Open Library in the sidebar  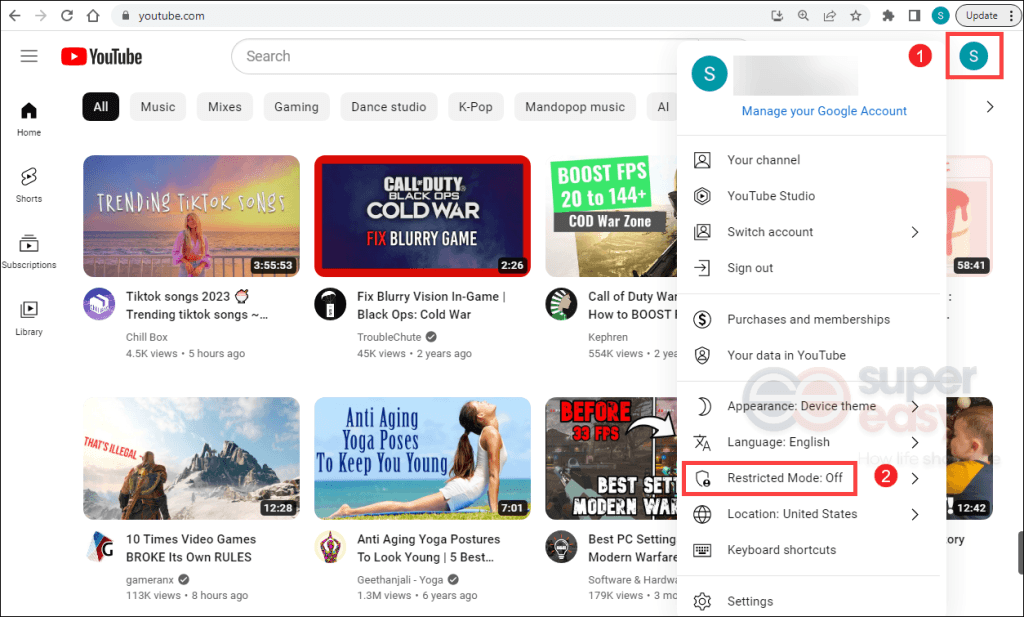(x=29, y=319)
